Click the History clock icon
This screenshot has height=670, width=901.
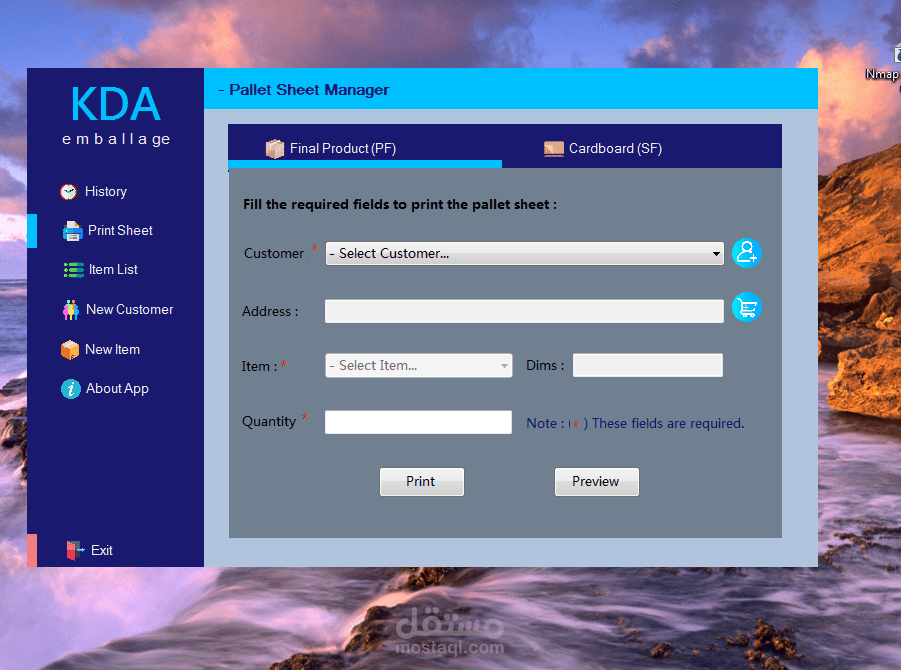(68, 191)
